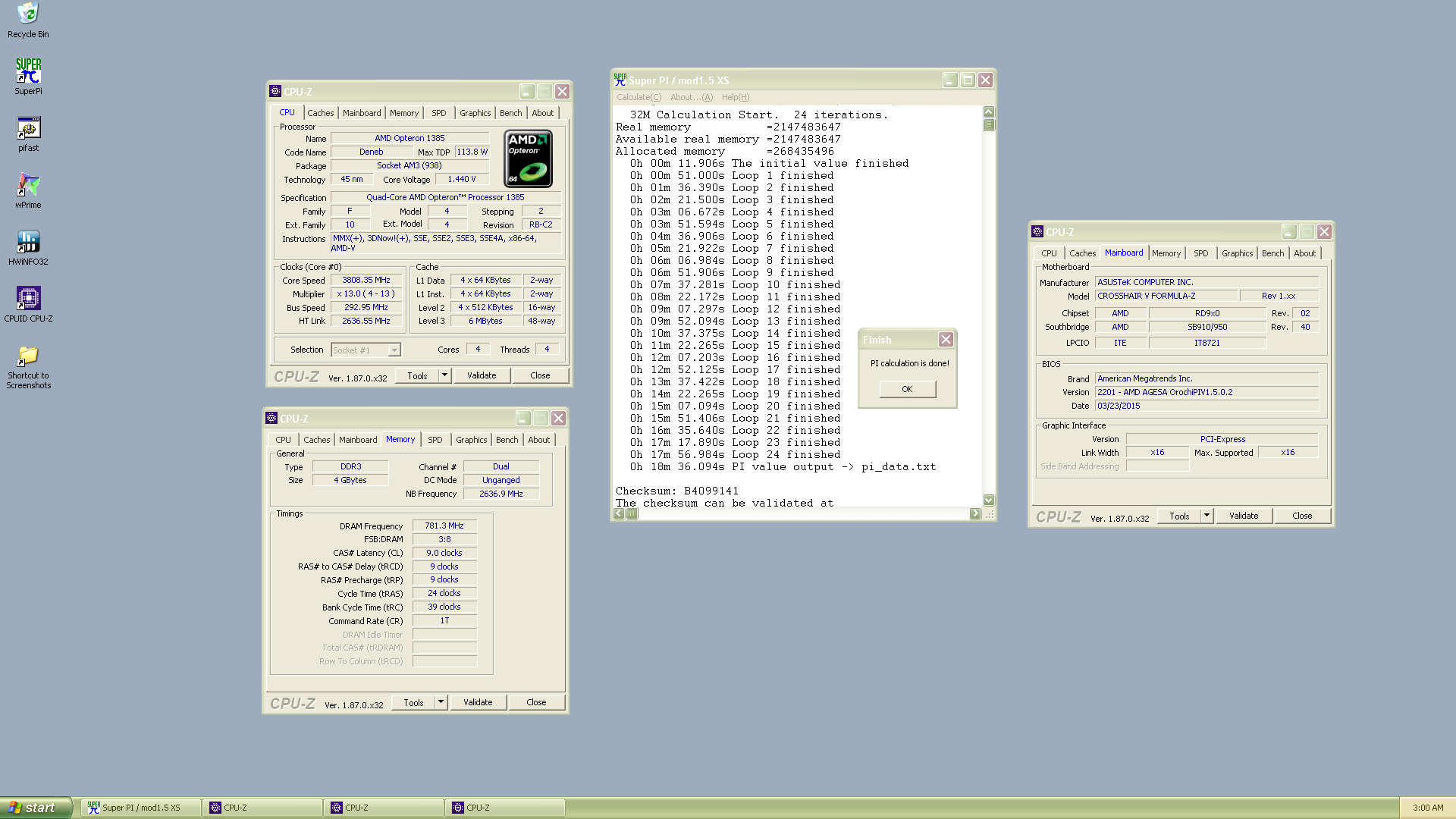Launch the wPrime desktop shortcut
1456x819 pixels.
(28, 190)
